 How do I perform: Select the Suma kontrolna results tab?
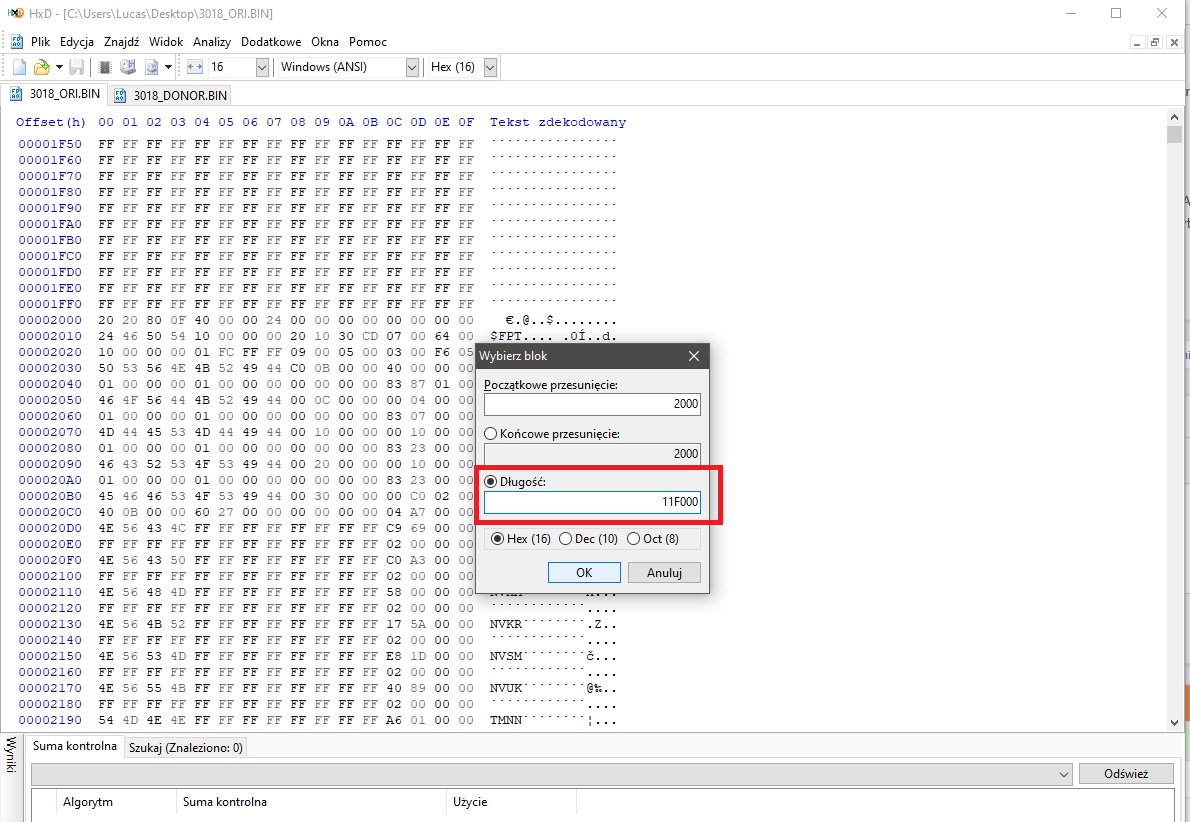click(x=74, y=746)
